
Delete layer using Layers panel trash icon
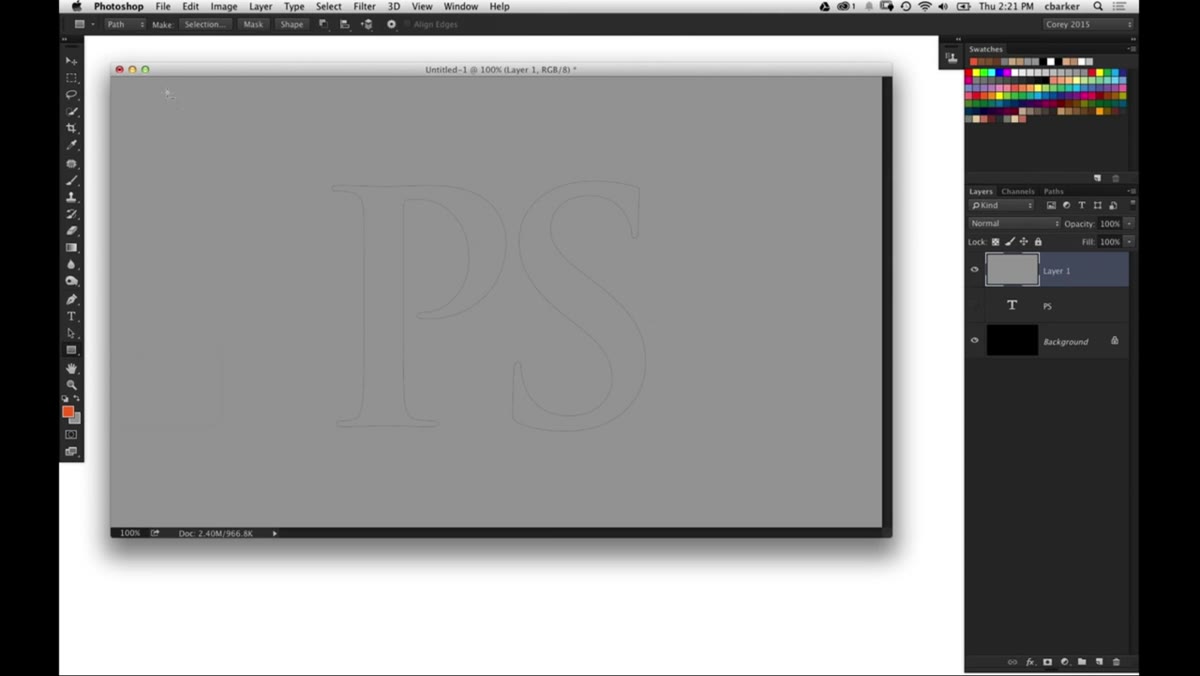pyautogui.click(x=1117, y=662)
